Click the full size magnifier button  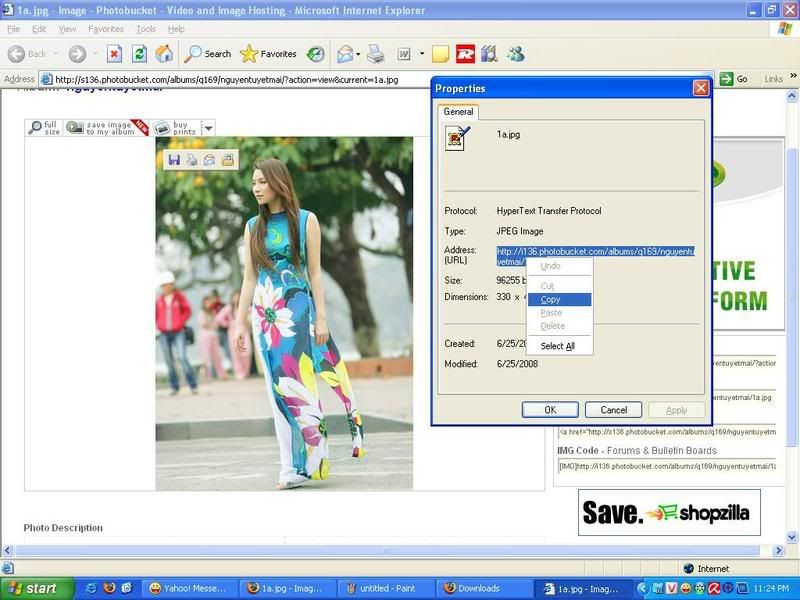click(x=44, y=128)
